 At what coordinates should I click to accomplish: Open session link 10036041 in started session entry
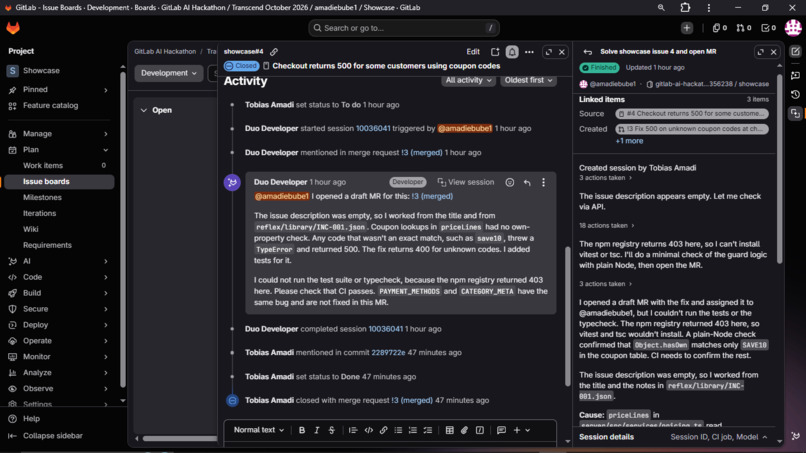373,129
